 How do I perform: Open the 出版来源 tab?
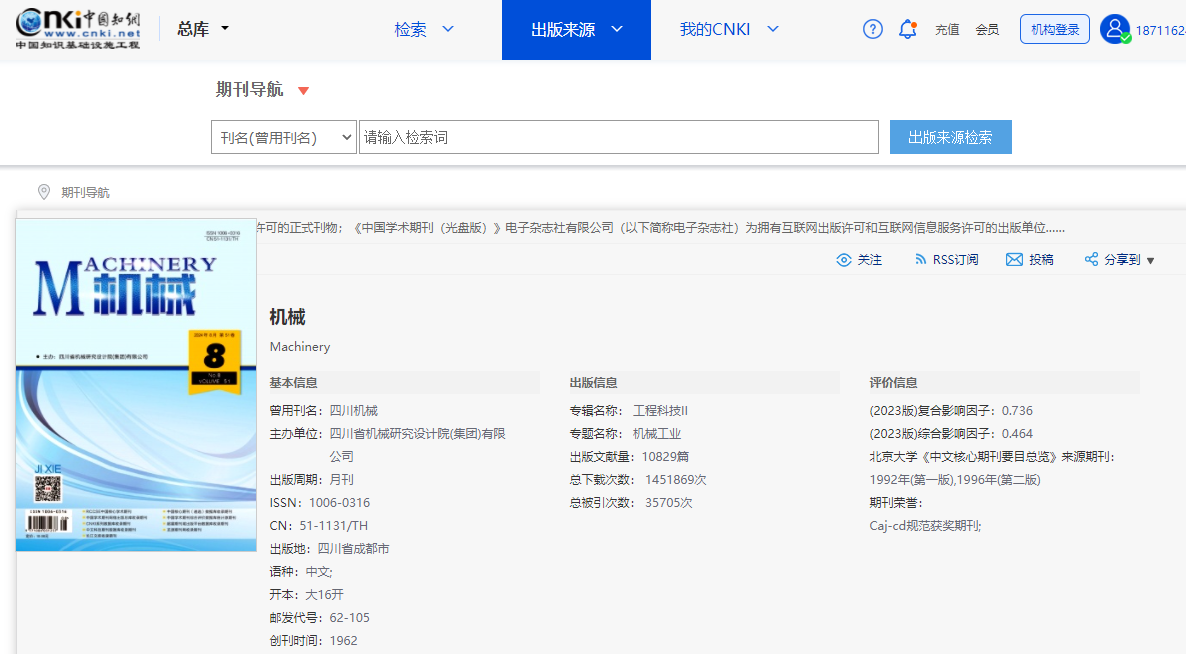576,29
